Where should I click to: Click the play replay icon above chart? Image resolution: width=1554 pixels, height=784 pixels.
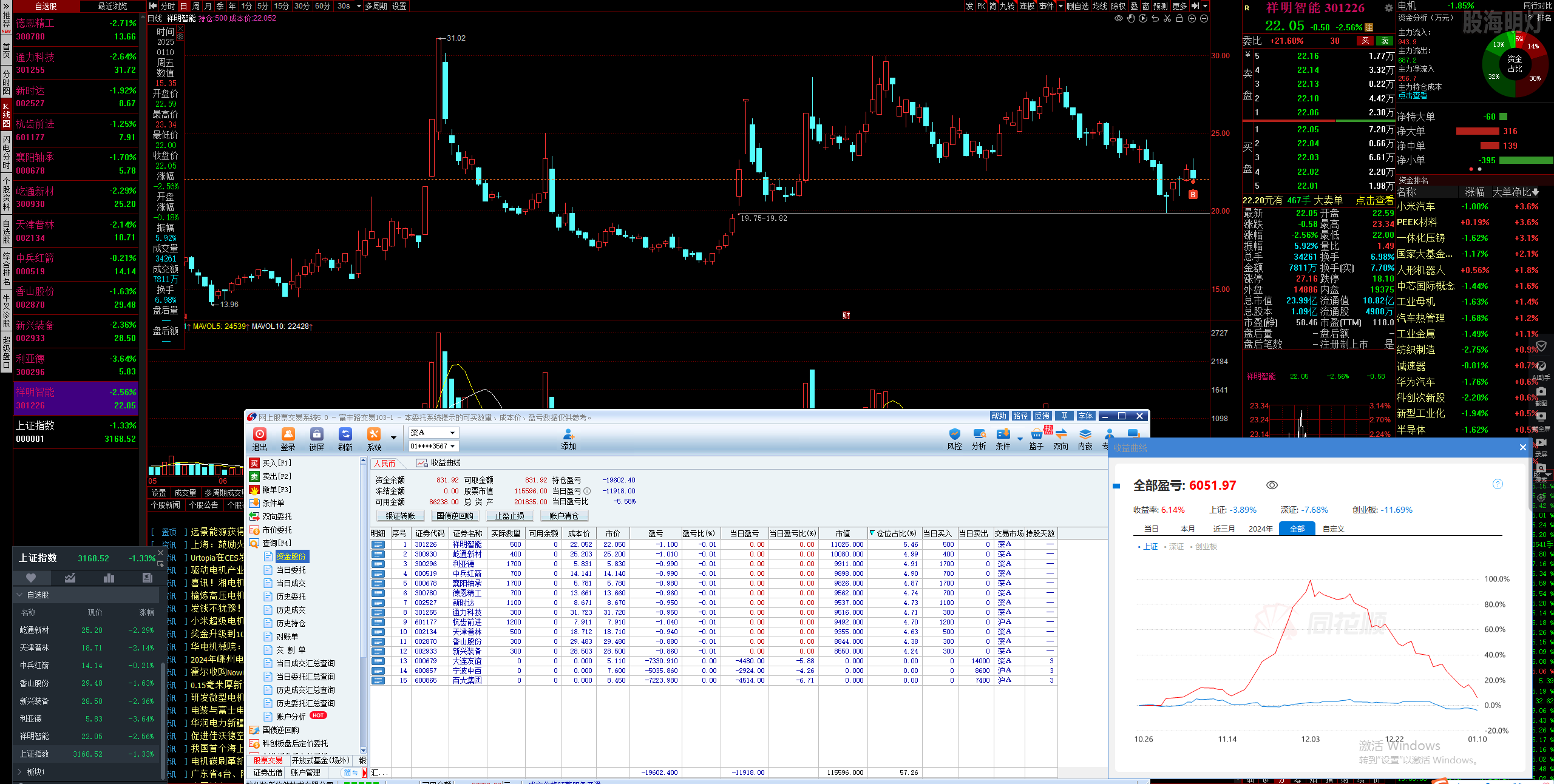pyautogui.click(x=1143, y=19)
